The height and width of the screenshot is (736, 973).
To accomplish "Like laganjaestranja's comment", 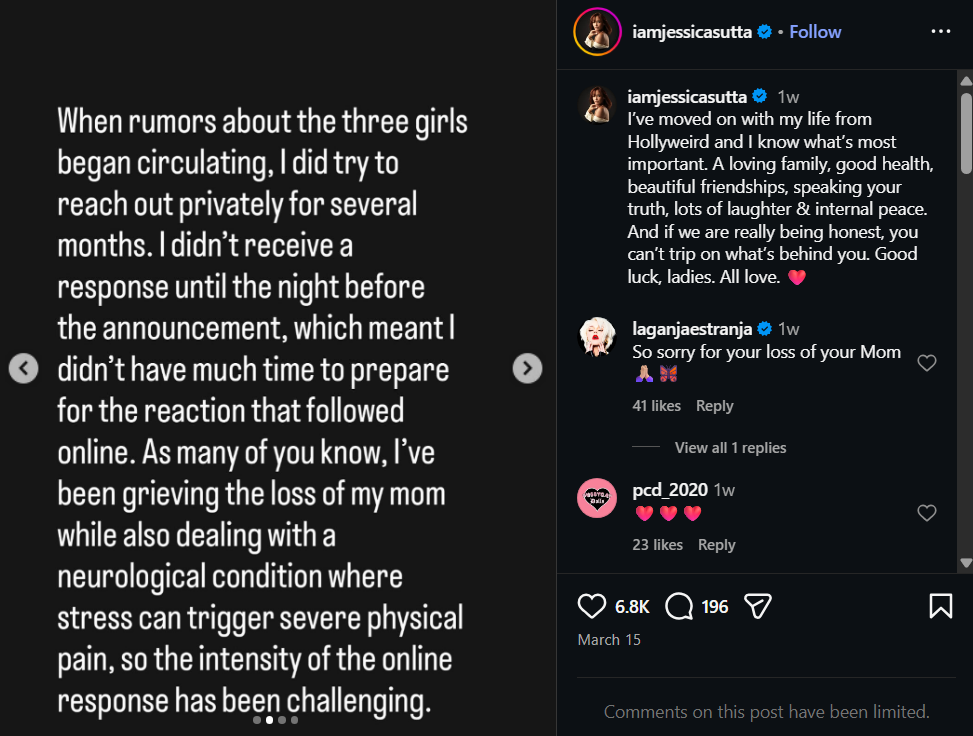I will [927, 363].
